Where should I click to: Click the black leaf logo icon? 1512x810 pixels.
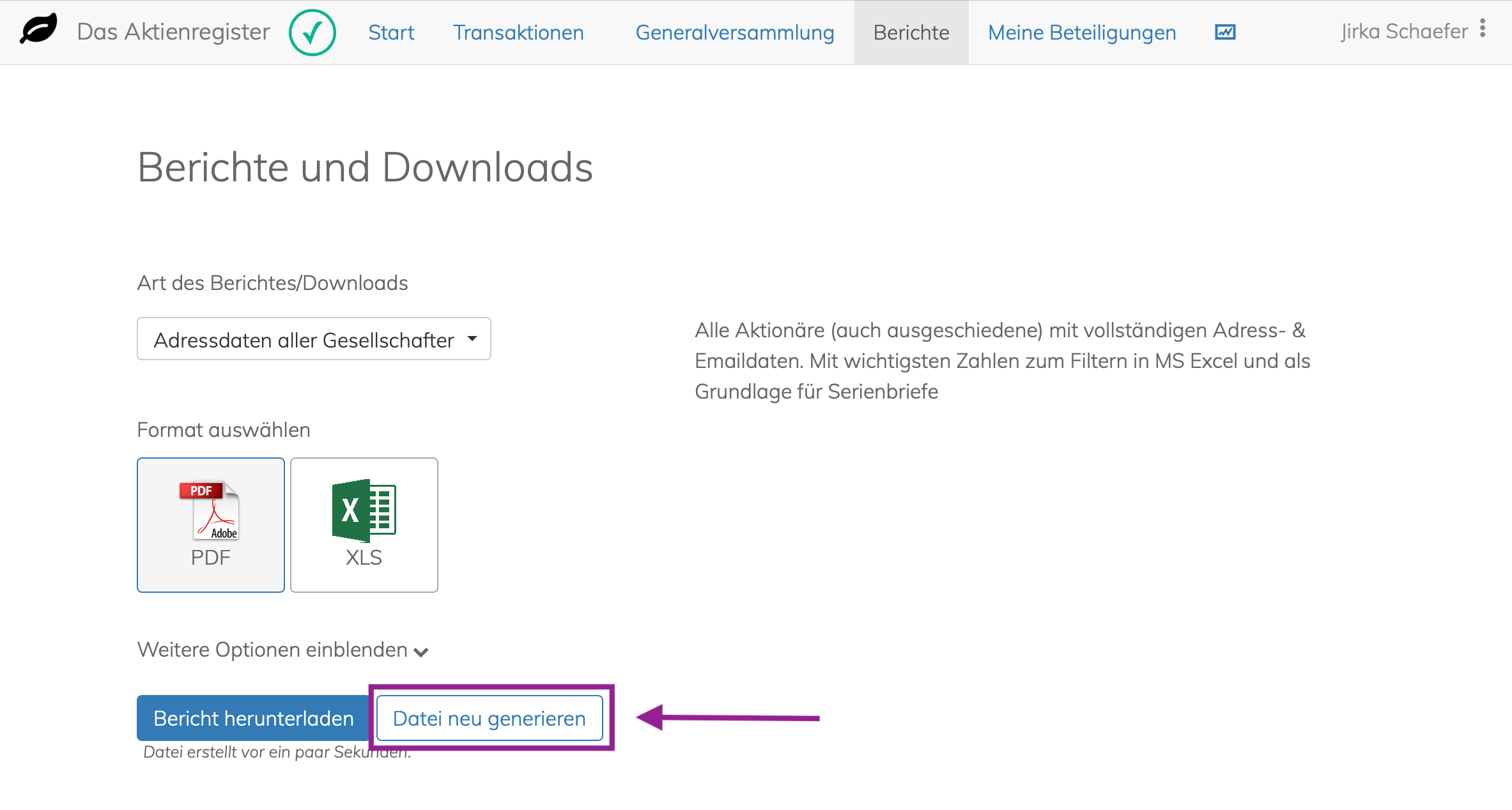pyautogui.click(x=38, y=29)
